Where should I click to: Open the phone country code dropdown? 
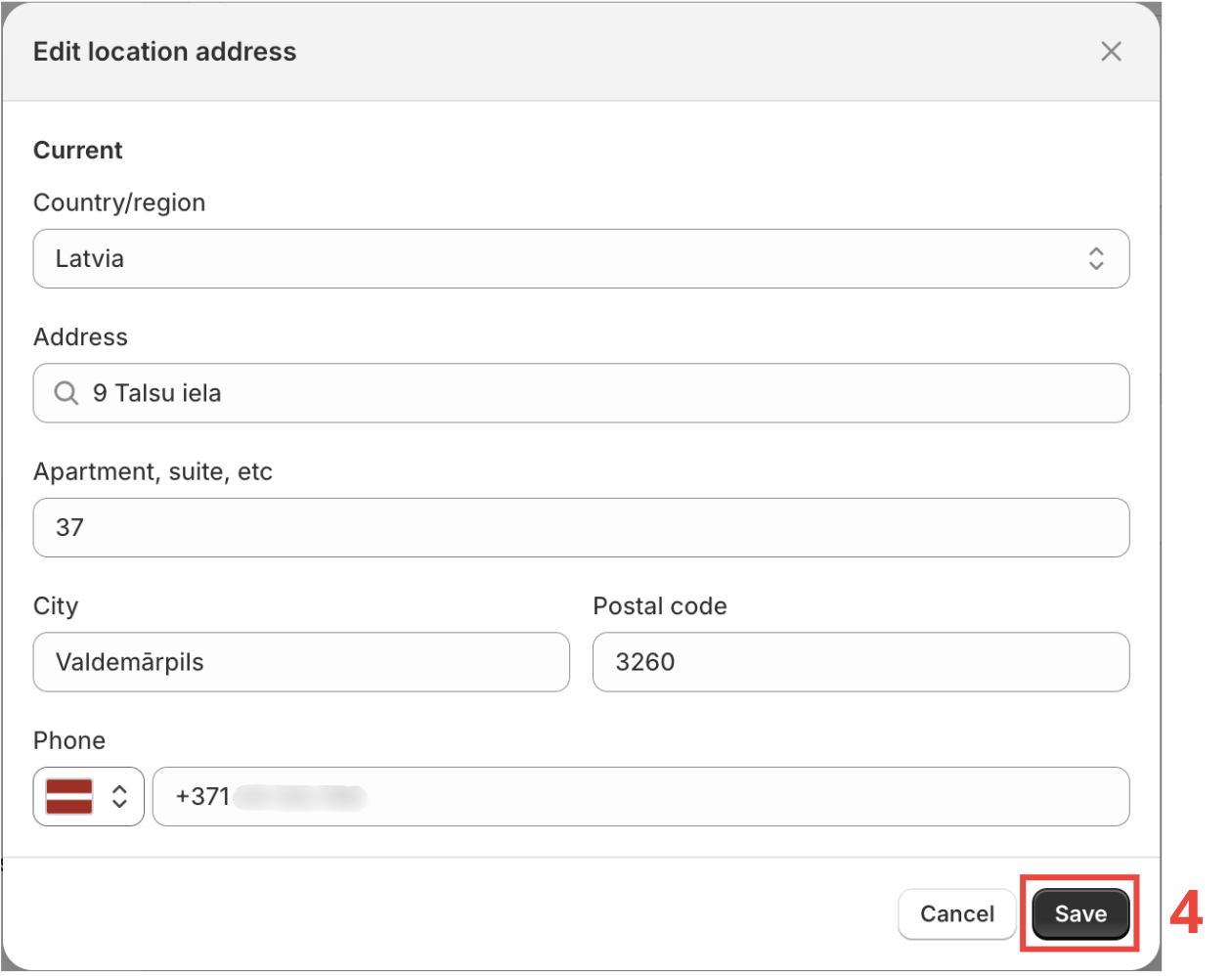point(88,796)
